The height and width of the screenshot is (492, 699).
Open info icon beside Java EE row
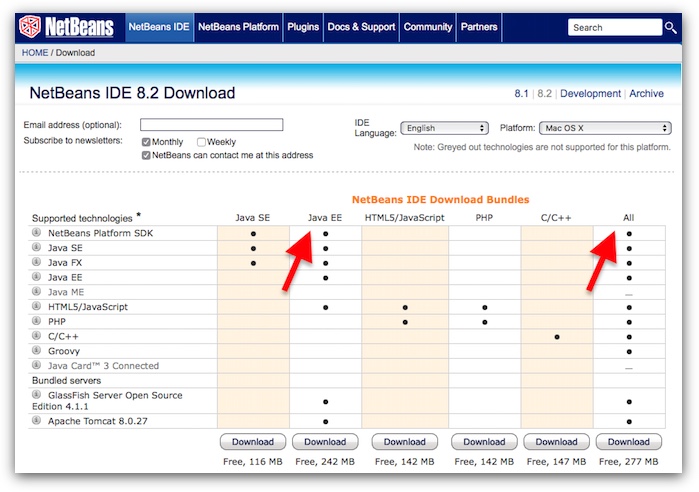click(37, 276)
